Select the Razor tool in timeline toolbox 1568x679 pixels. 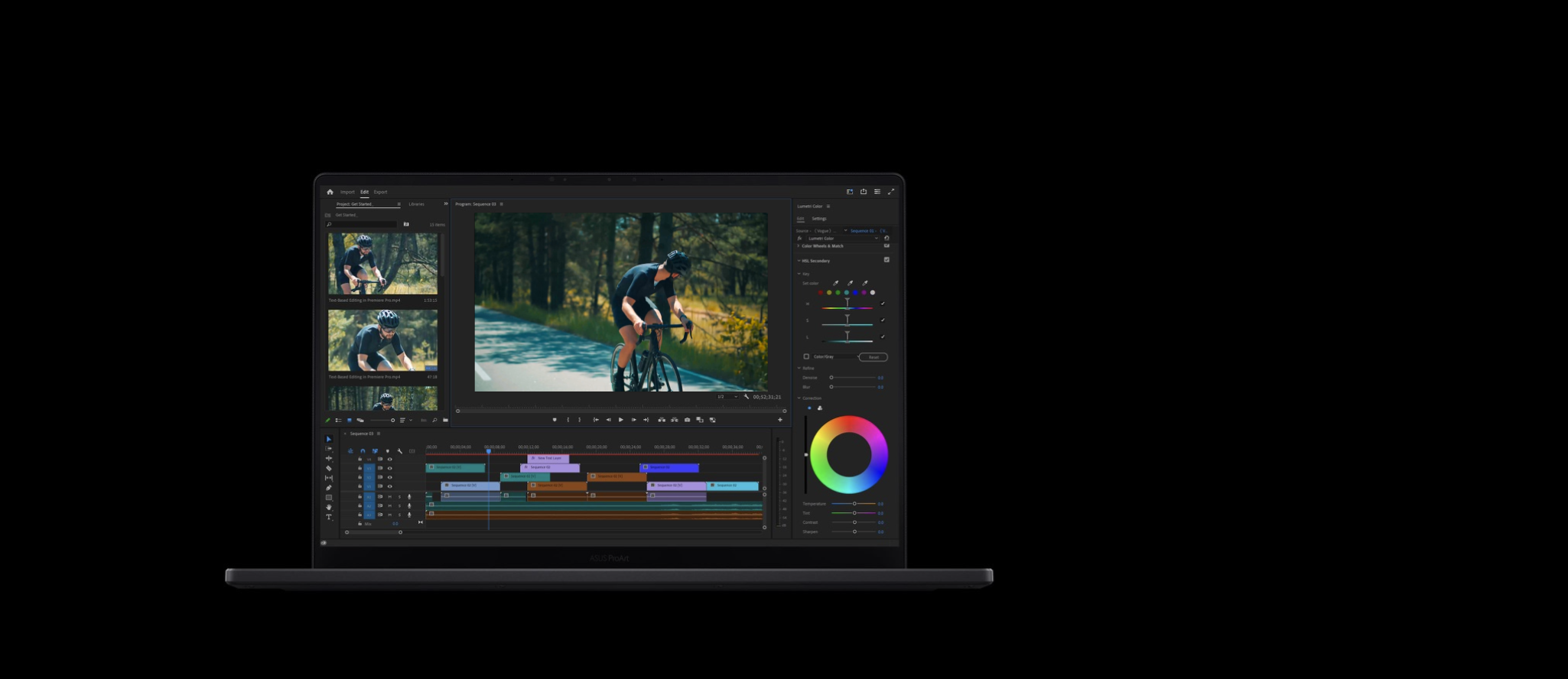coord(329,468)
